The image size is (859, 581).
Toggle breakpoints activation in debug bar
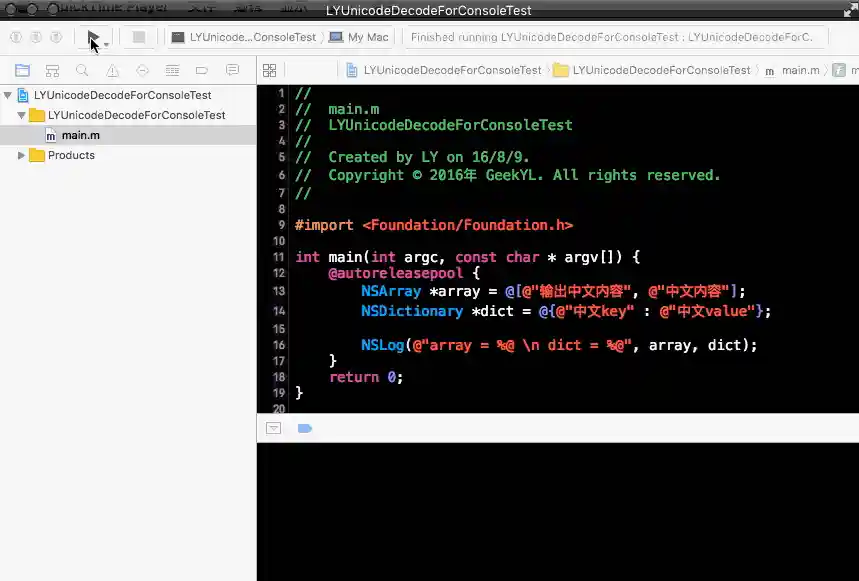pyautogui.click(x=305, y=428)
